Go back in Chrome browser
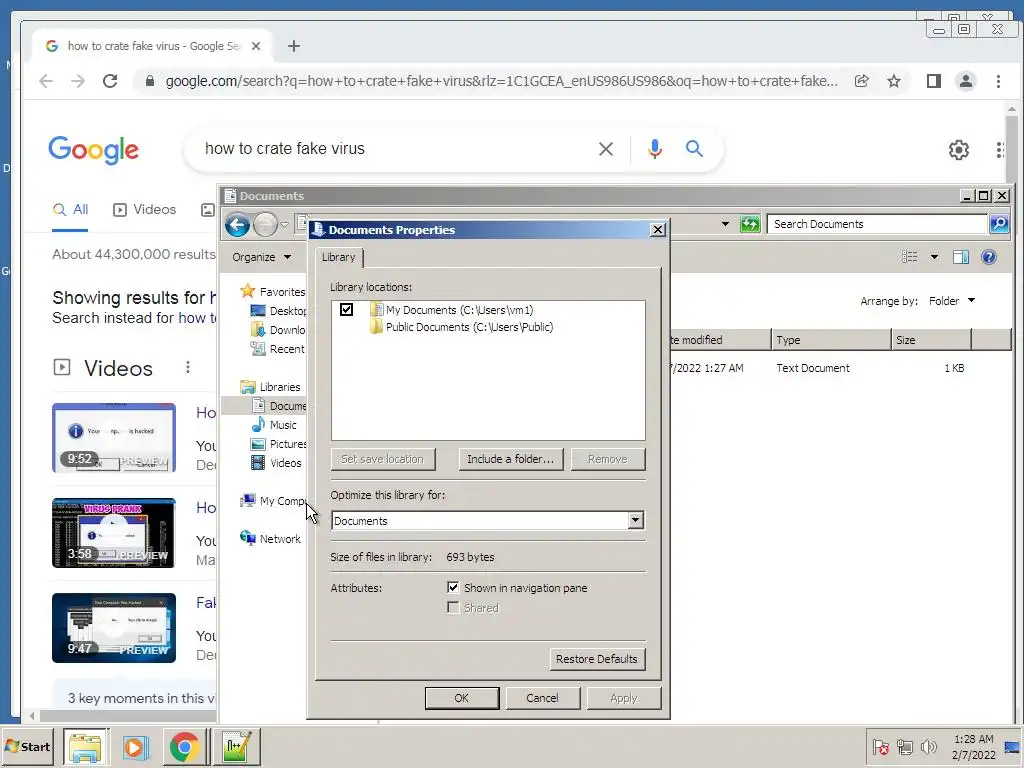This screenshot has height=768, width=1024. tap(46, 81)
